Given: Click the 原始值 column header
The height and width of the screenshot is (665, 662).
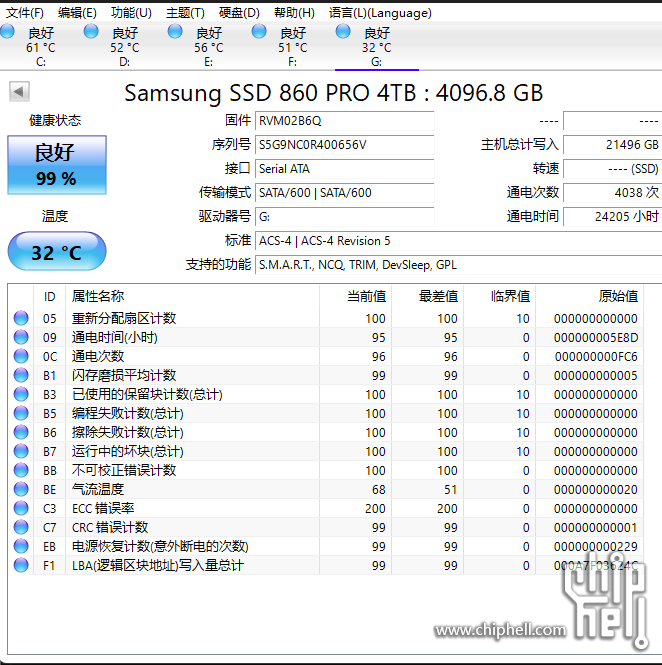Looking at the screenshot, I should click(x=589, y=296).
